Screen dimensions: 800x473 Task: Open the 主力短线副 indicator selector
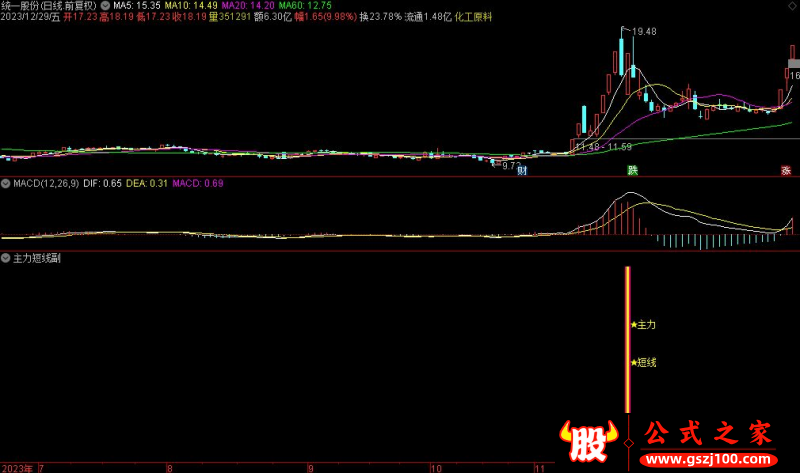pyautogui.click(x=36, y=257)
